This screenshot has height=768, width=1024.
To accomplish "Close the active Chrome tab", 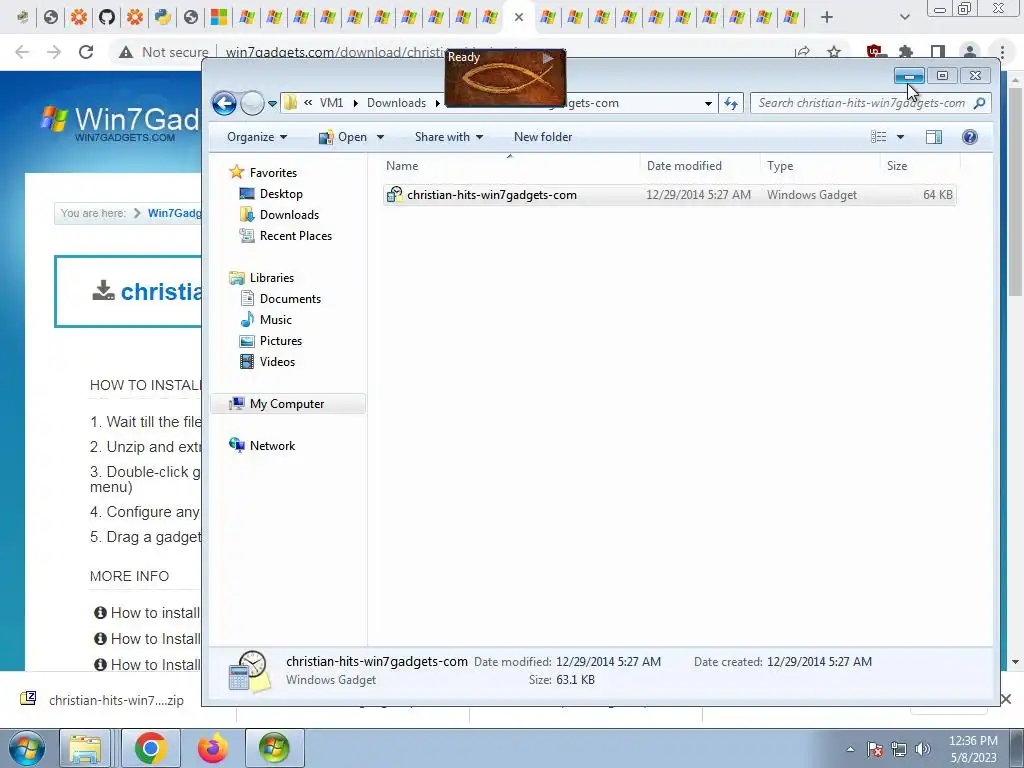I will [519, 18].
